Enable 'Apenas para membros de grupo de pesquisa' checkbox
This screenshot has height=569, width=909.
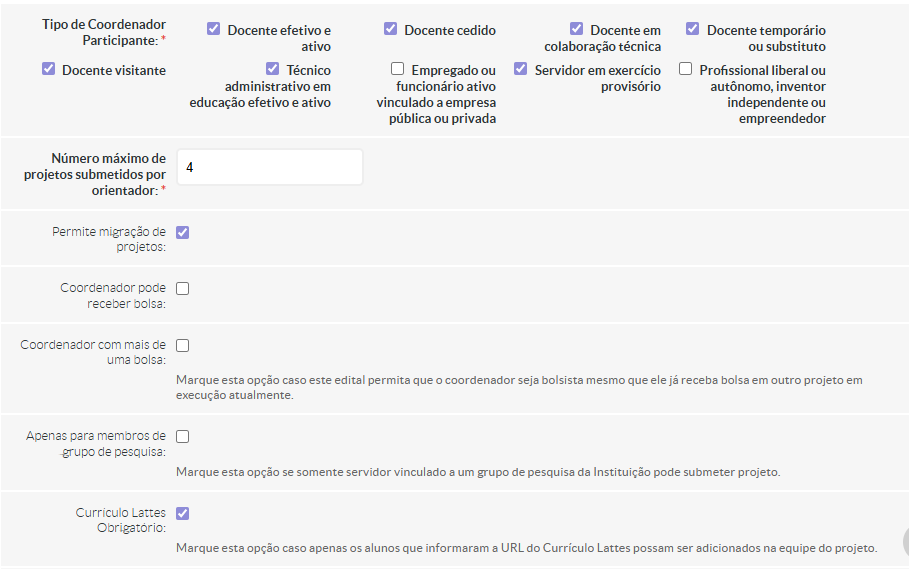pos(183,436)
